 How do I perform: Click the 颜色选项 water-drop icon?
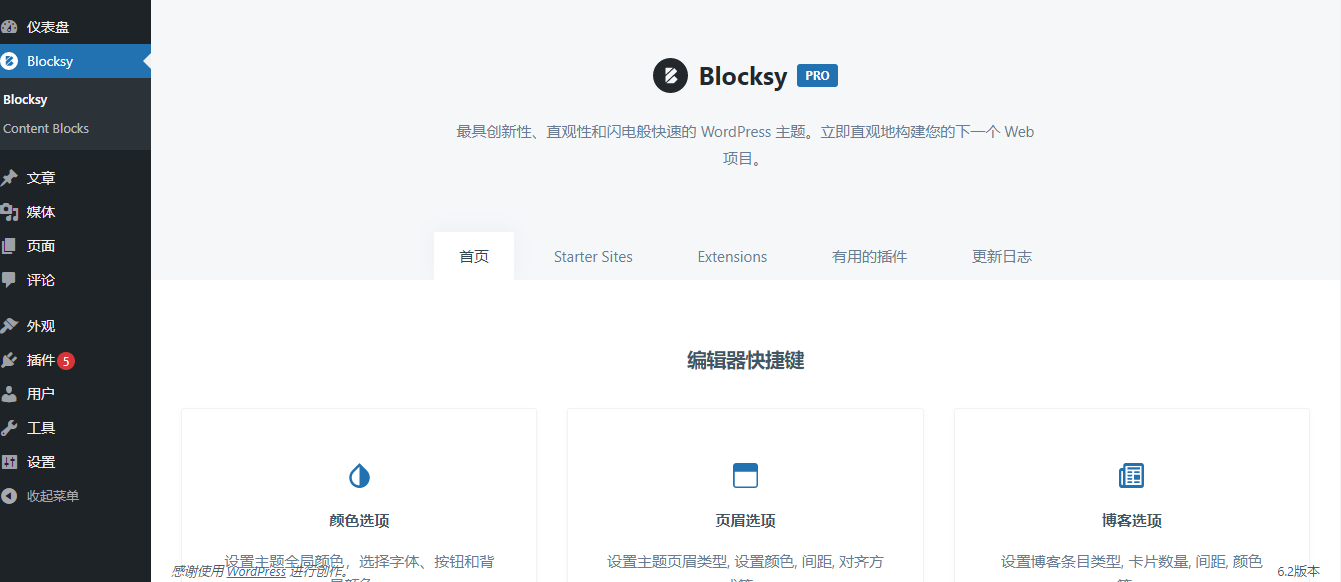click(x=359, y=475)
